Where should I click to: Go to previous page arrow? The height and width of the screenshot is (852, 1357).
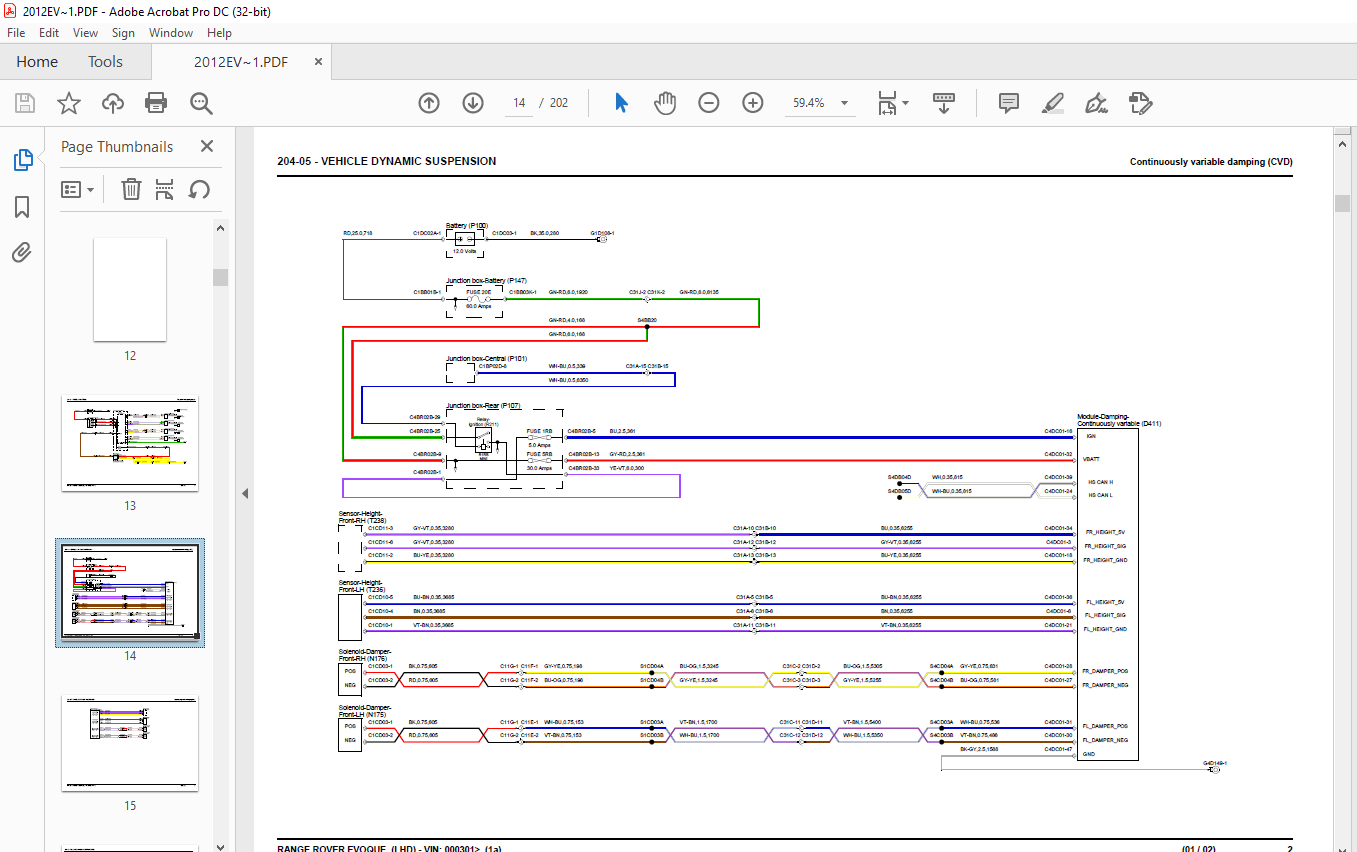429,103
